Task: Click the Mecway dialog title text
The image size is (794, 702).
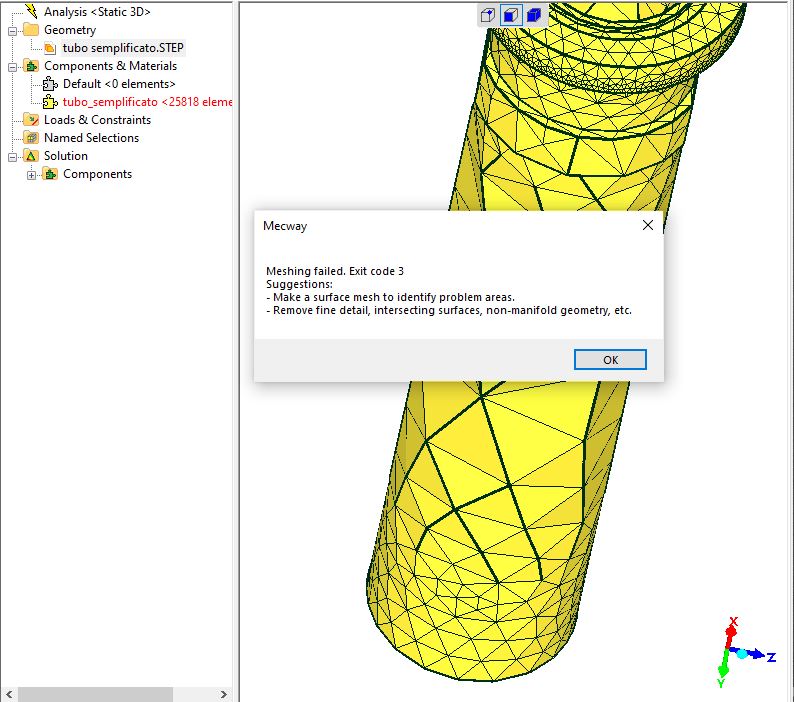Action: pos(285,226)
